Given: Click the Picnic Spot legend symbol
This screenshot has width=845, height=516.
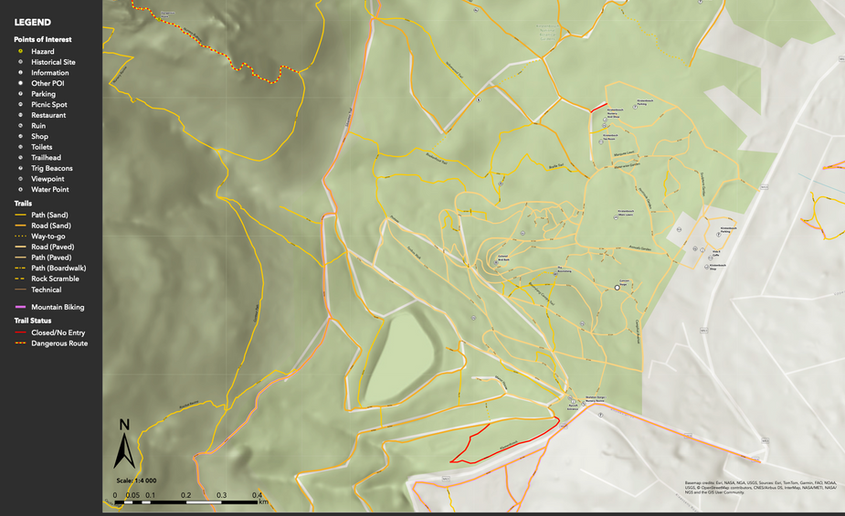Looking at the screenshot, I should click(x=20, y=104).
